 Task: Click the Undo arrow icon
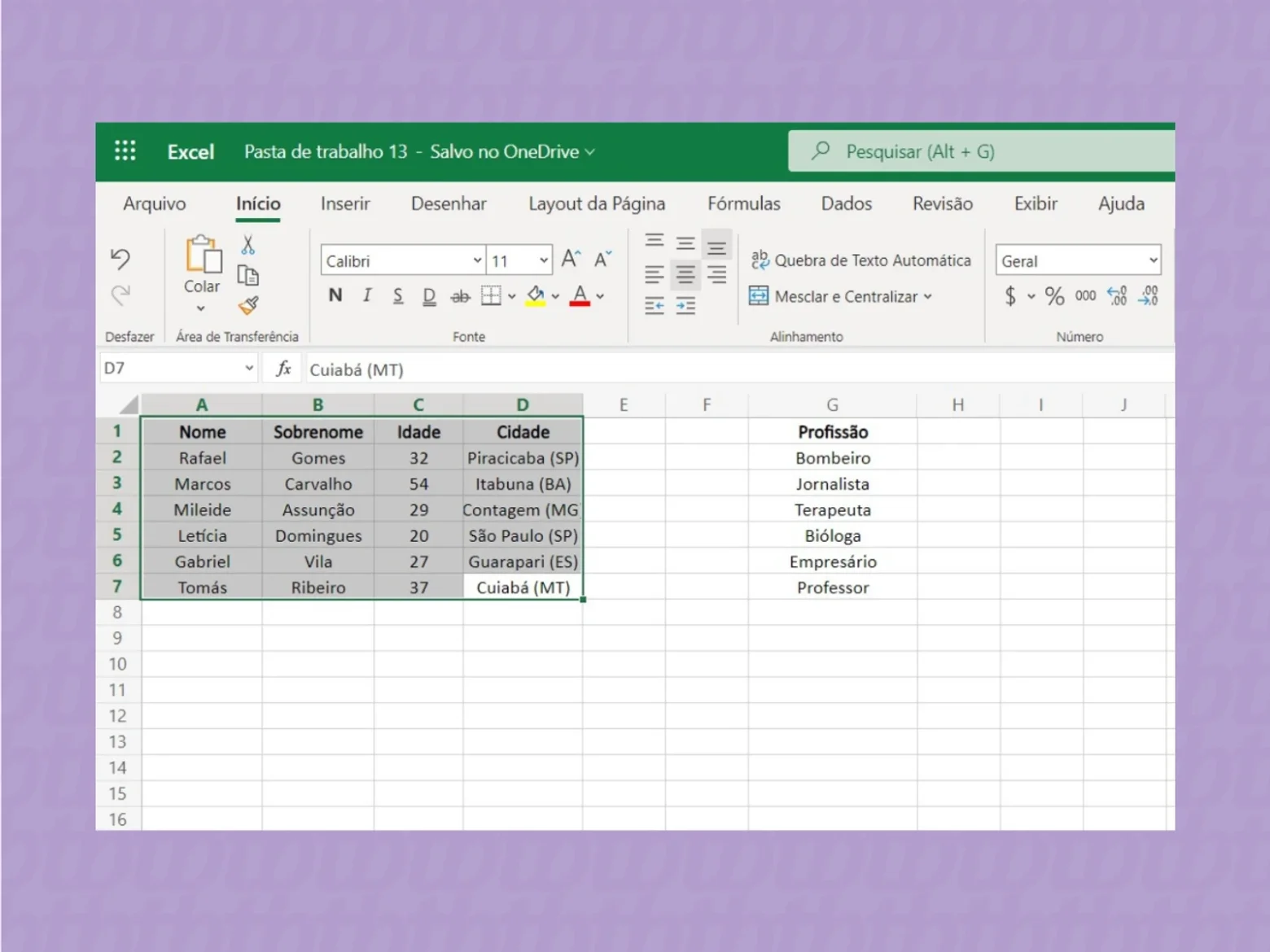click(x=120, y=259)
